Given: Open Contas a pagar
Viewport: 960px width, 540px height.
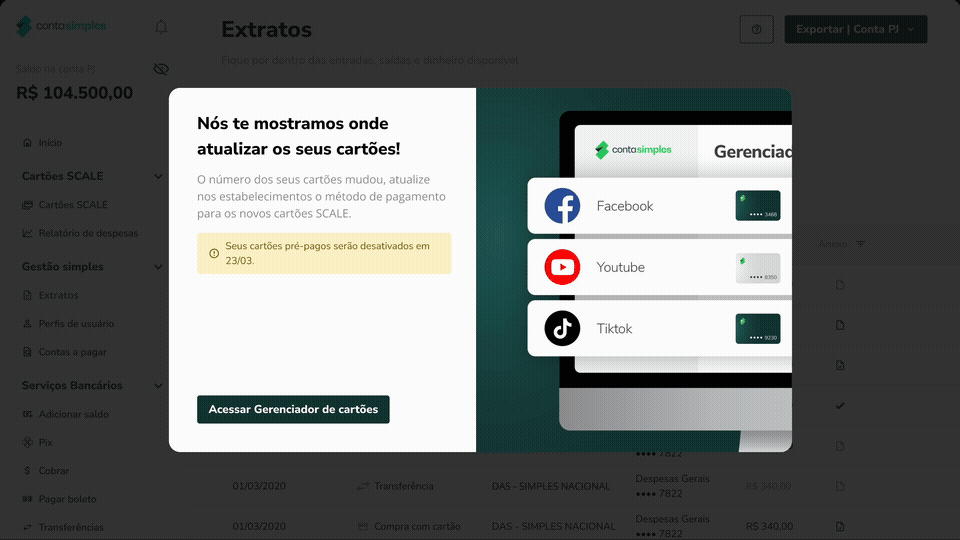Looking at the screenshot, I should click(72, 352).
